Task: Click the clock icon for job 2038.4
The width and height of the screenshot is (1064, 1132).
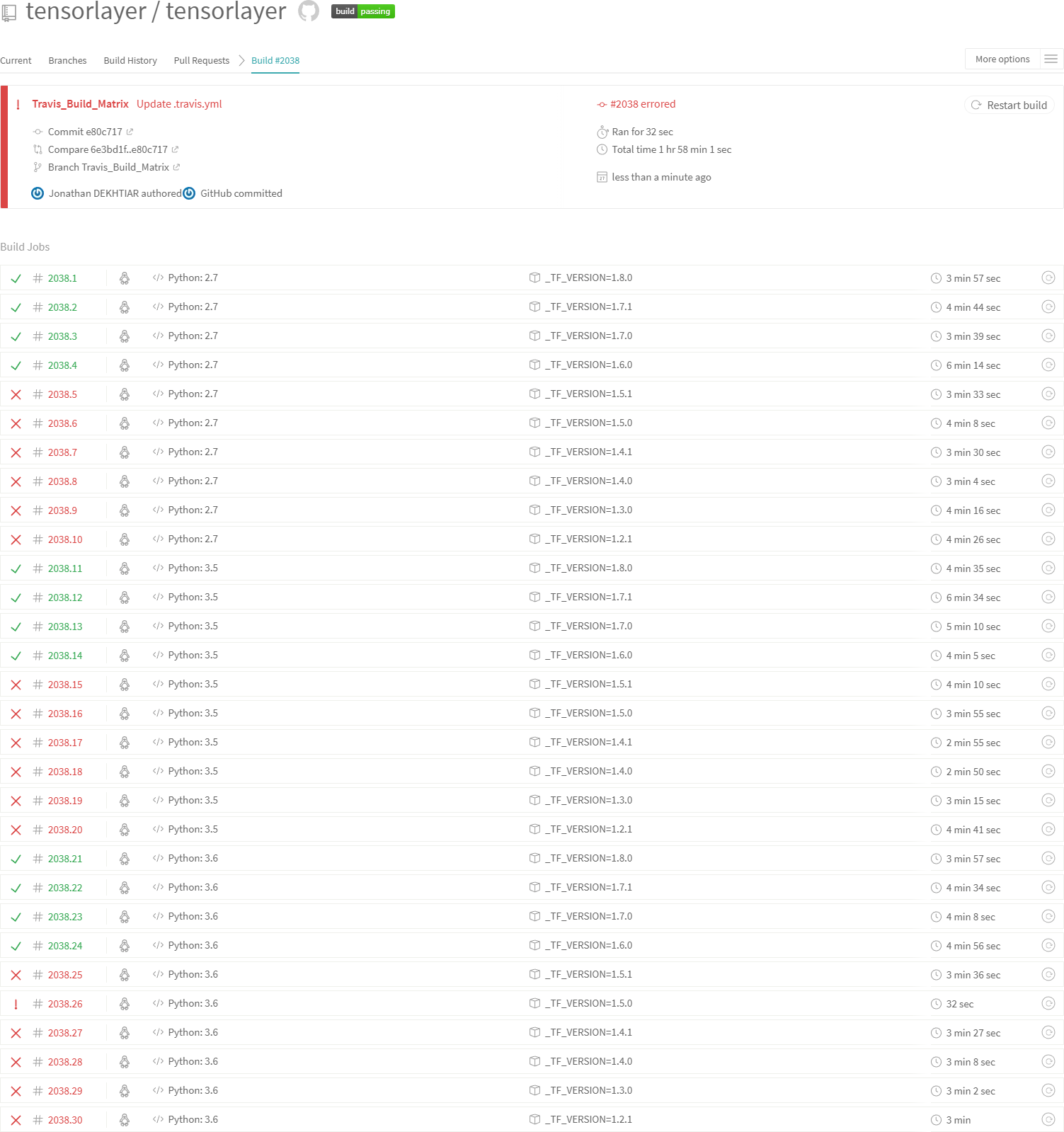Action: (x=936, y=365)
